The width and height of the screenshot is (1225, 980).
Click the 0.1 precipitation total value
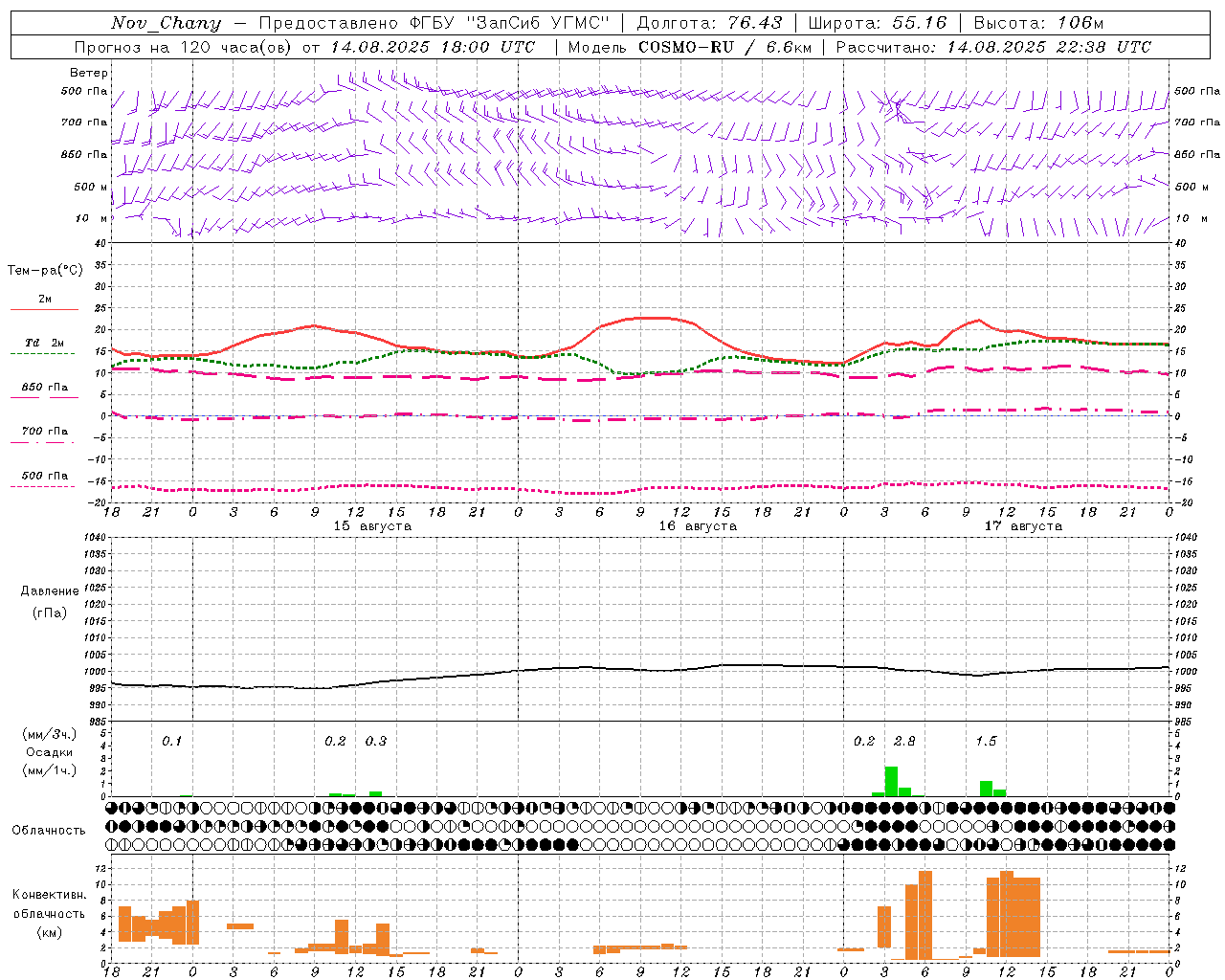point(171,741)
